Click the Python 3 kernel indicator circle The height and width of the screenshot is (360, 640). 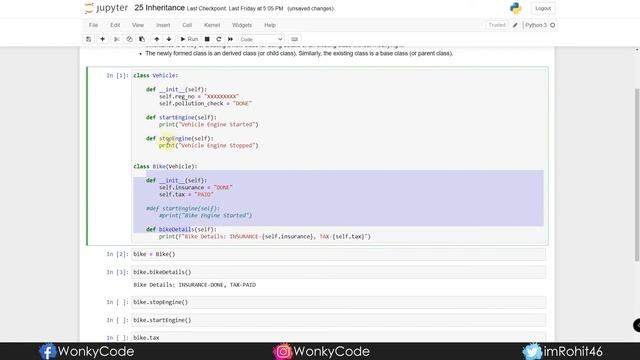tap(553, 25)
